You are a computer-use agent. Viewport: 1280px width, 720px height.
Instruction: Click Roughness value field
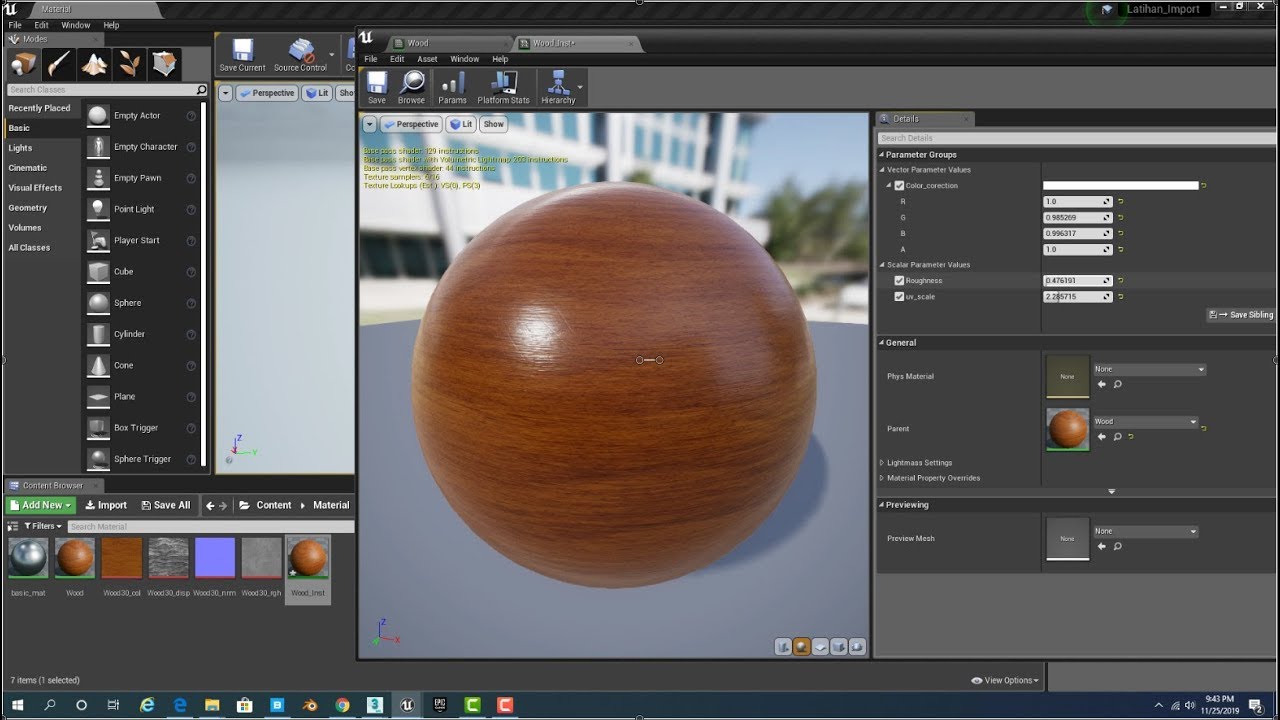point(1077,281)
